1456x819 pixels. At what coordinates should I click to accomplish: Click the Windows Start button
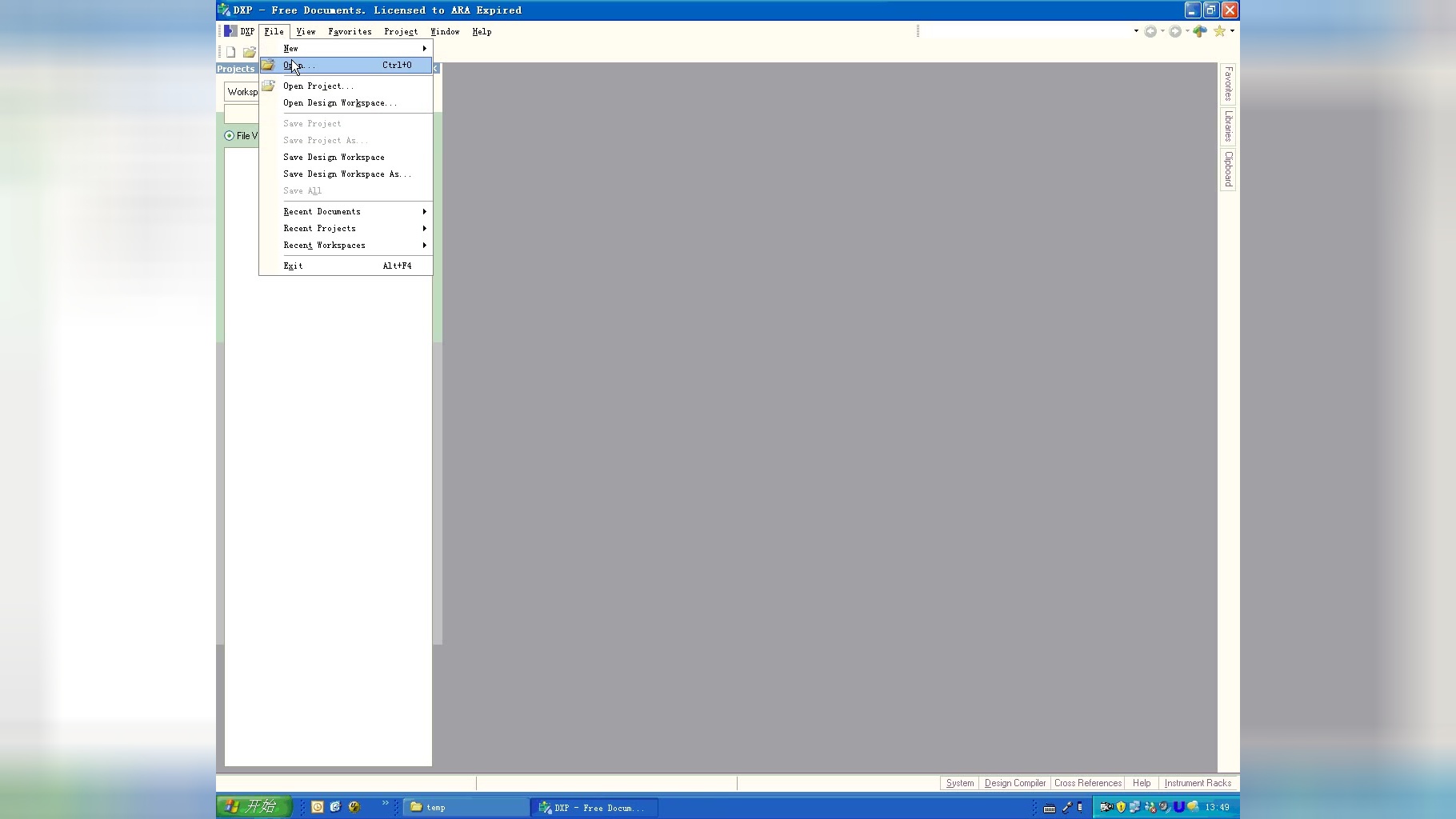[x=254, y=807]
